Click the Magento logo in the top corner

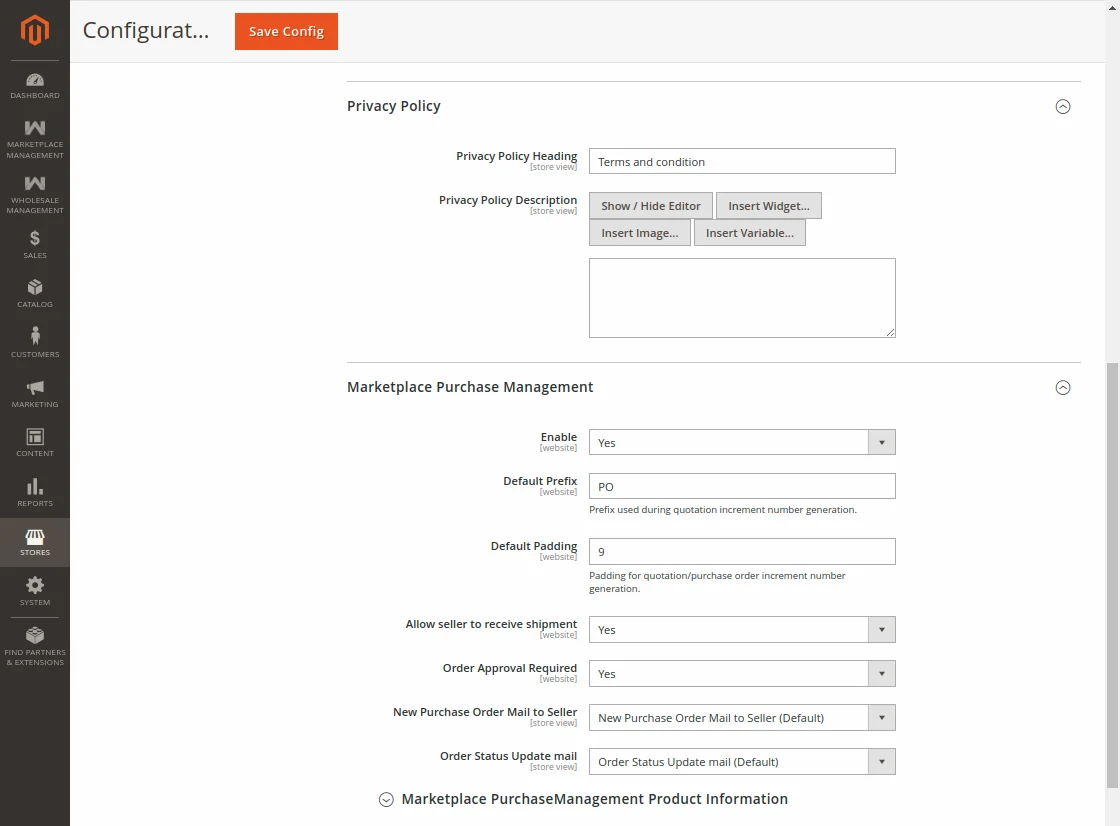(35, 30)
